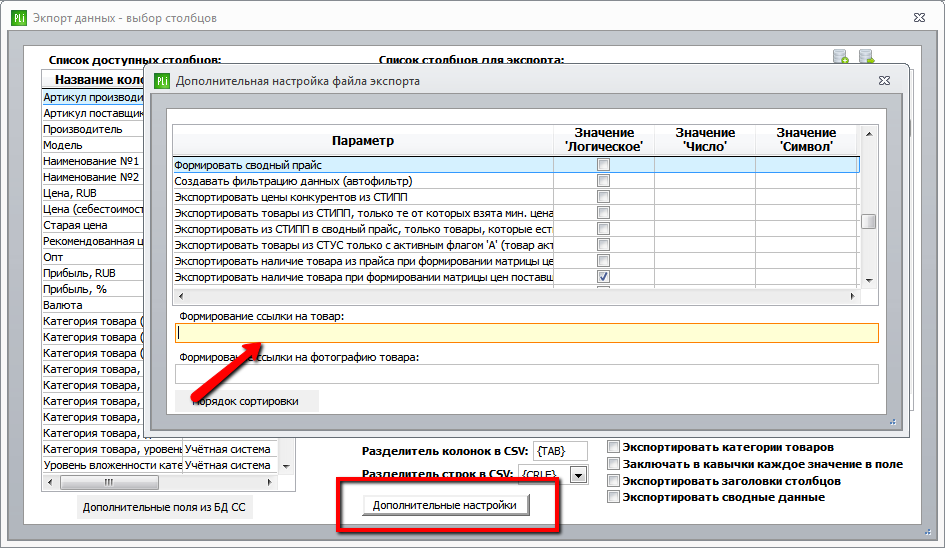Click the database export arrow icon

point(867,57)
